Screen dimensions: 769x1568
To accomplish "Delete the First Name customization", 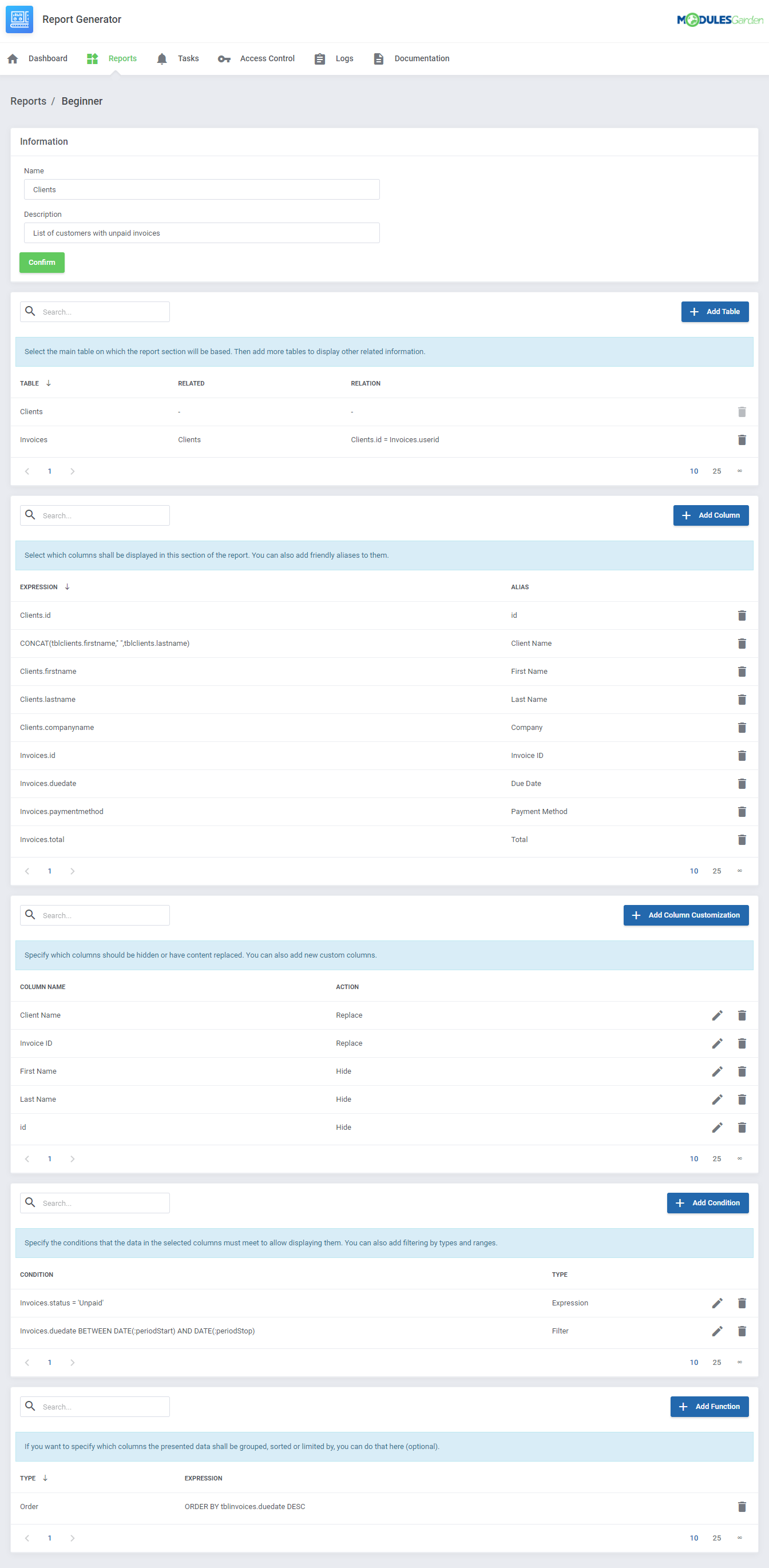I will point(742,1071).
